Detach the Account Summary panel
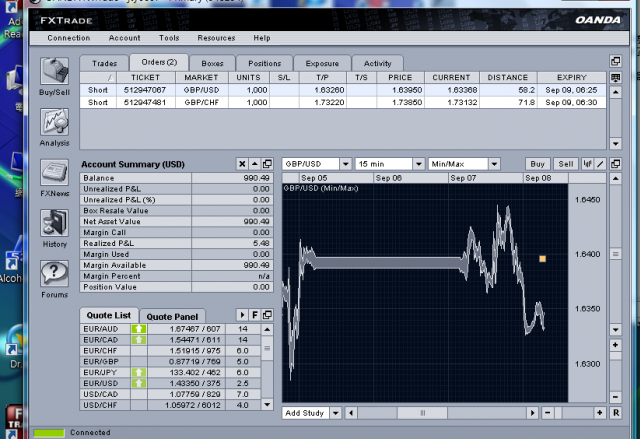Viewport: 640px width, 439px height. [x=267, y=164]
